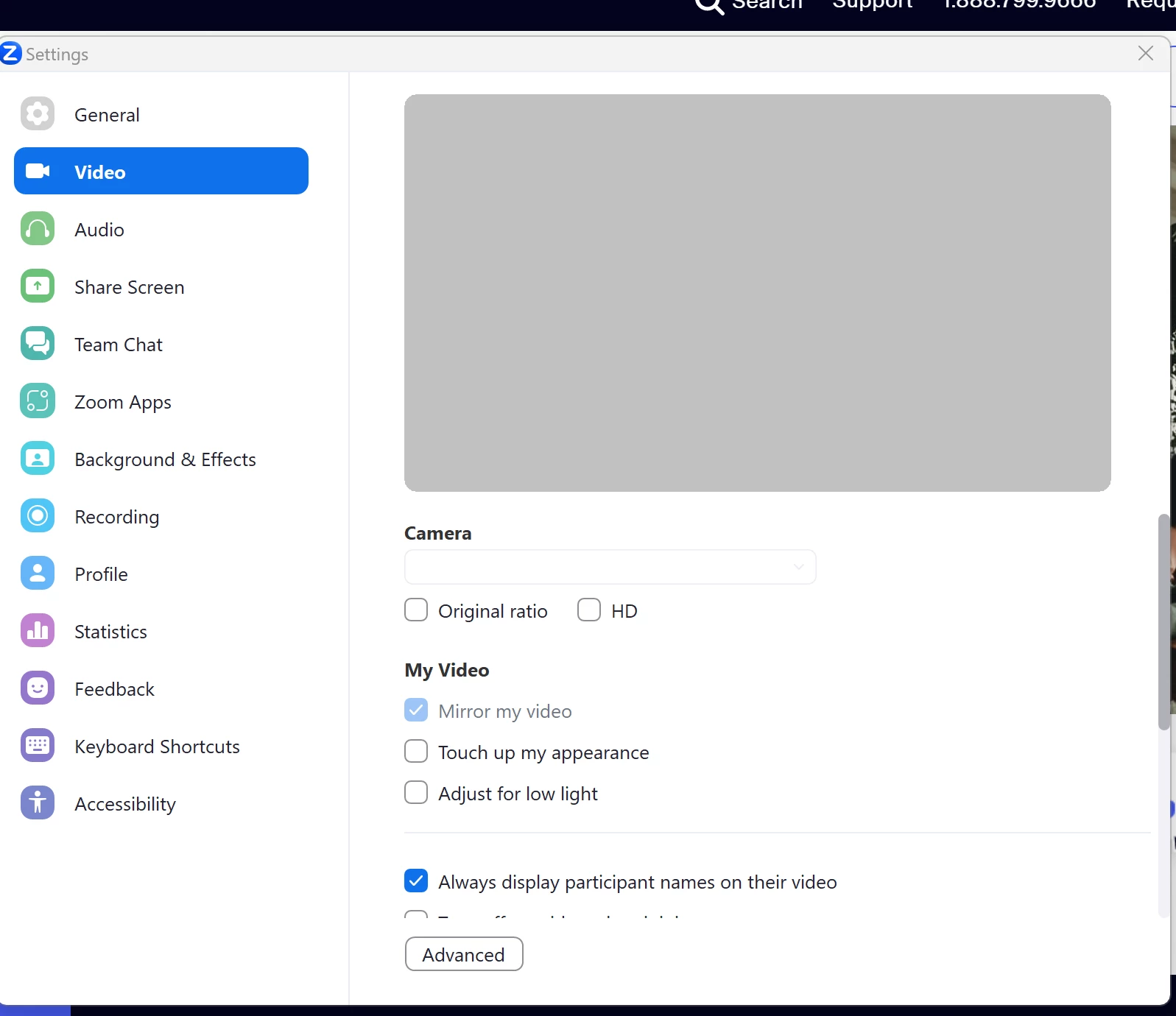Click Support link in page header
This screenshot has height=1016, width=1176.
tap(873, 4)
